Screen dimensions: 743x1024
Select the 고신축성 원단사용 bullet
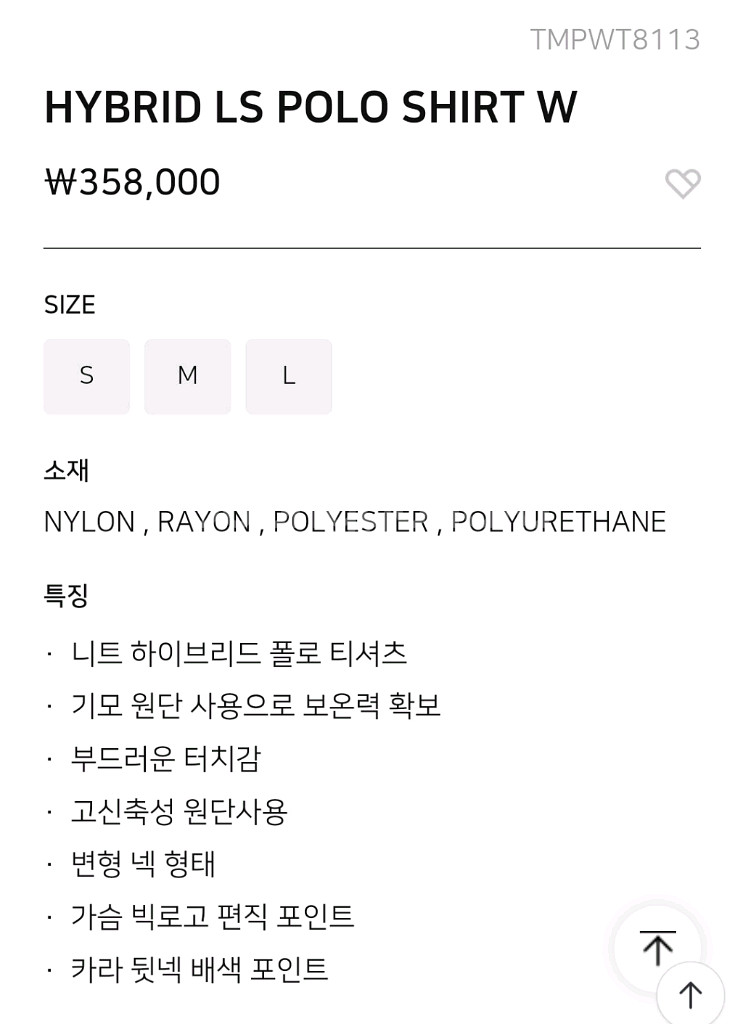point(179,811)
